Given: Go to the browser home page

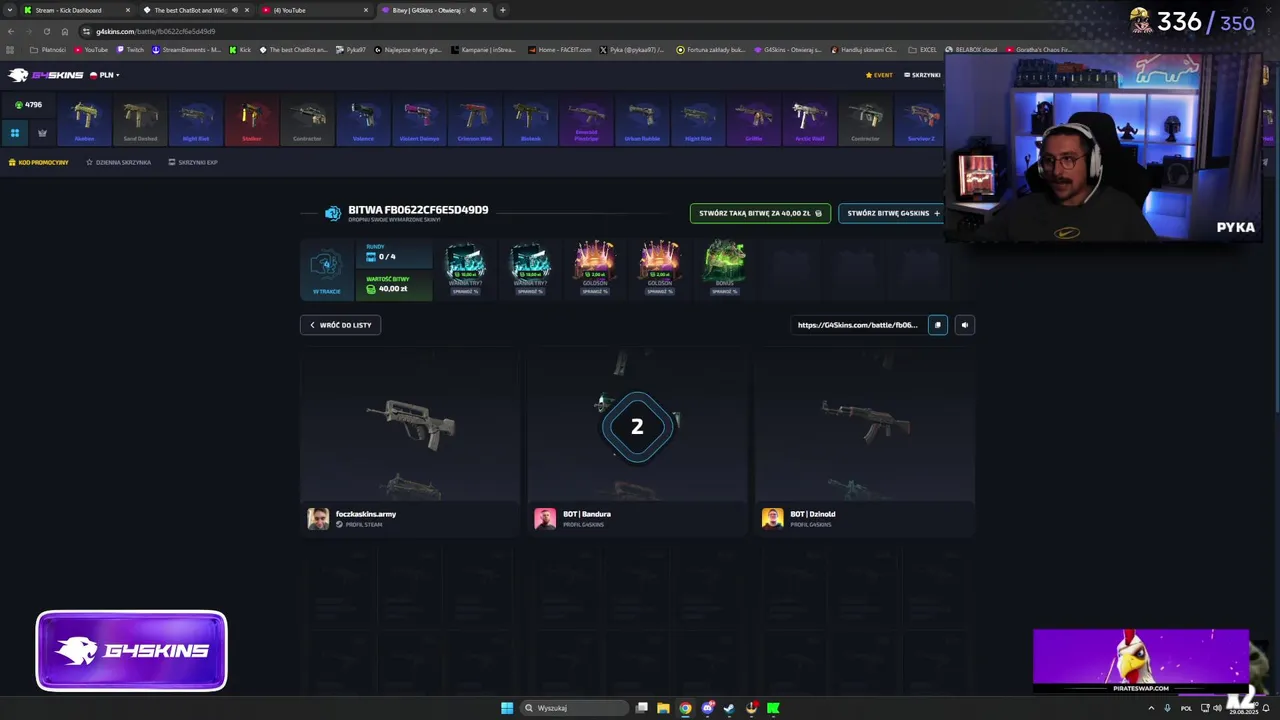Looking at the screenshot, I should click(x=65, y=31).
